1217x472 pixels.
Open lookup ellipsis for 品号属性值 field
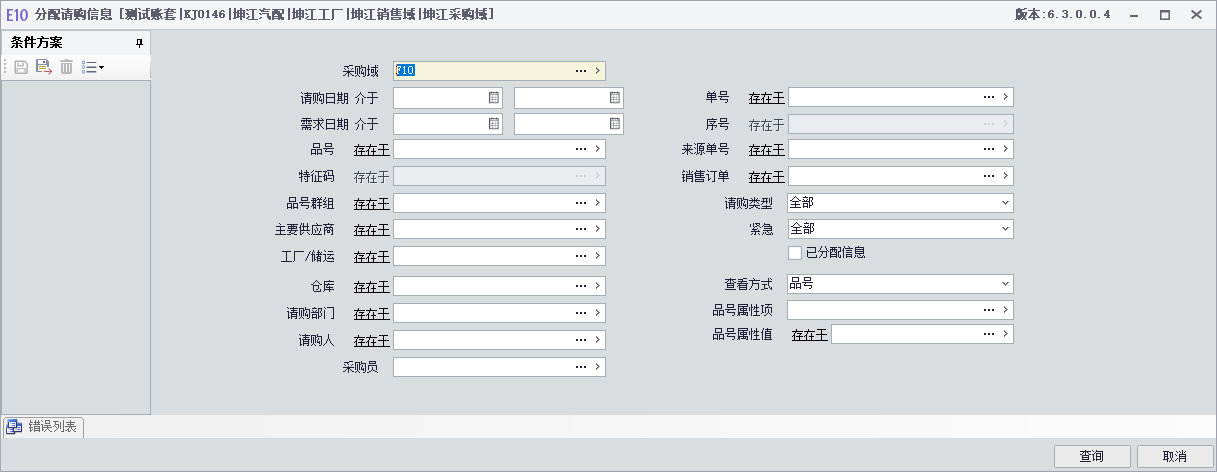(x=988, y=334)
